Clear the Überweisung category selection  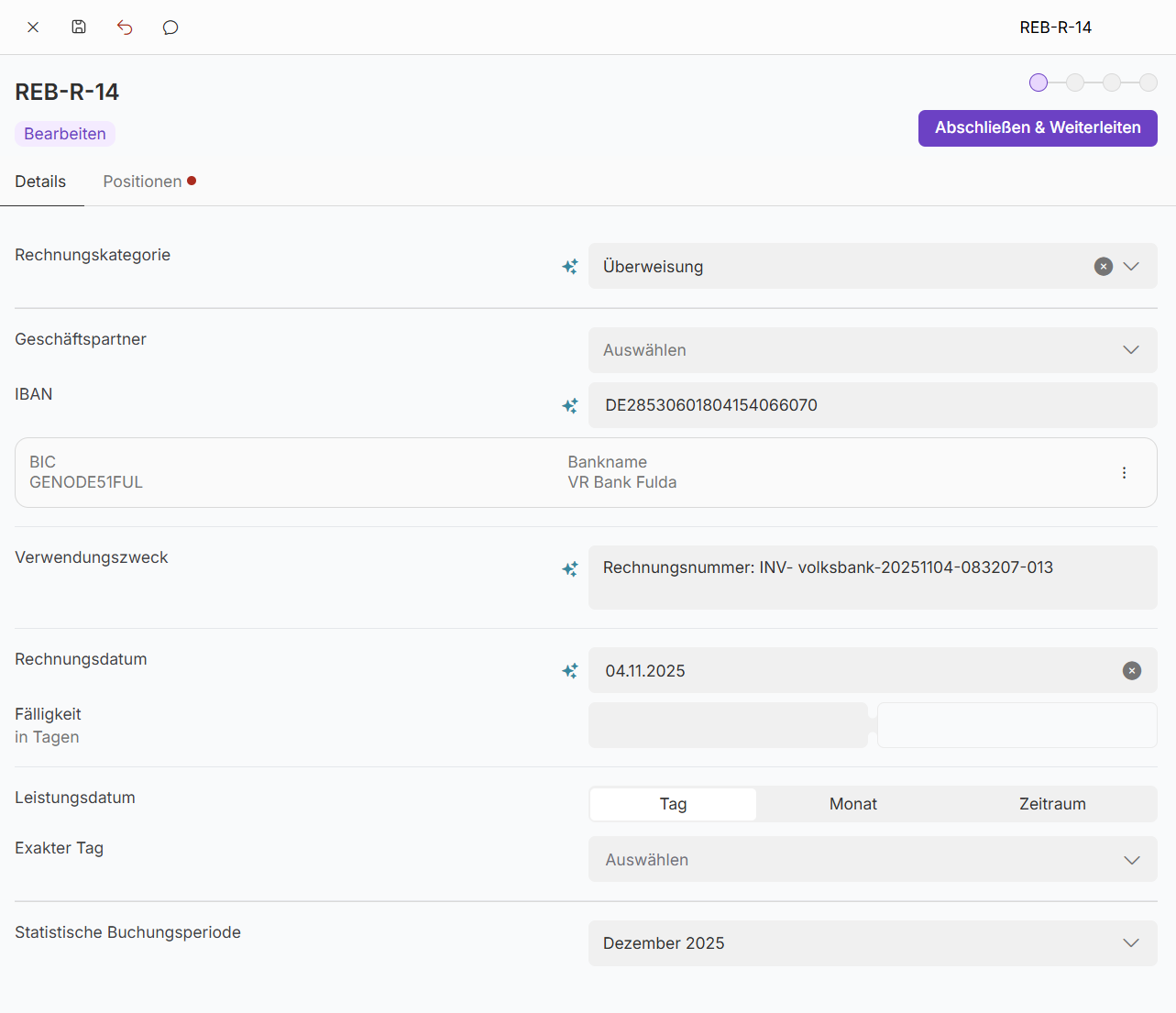pos(1104,267)
